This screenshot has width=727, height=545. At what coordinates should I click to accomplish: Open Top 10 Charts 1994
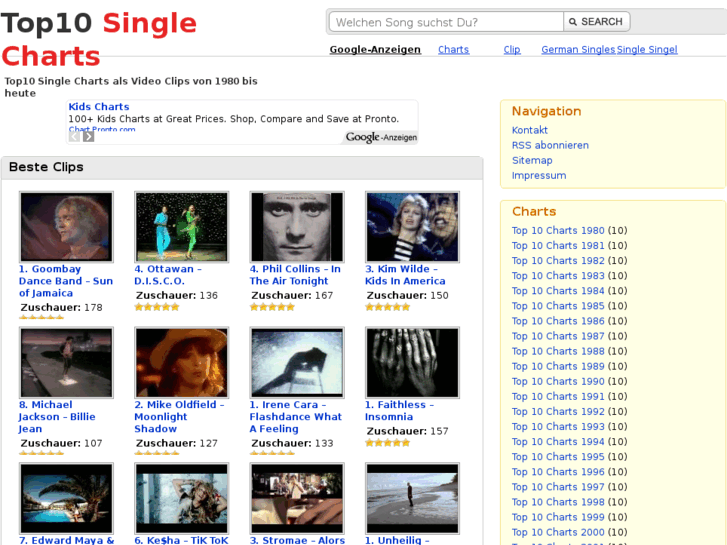pos(558,442)
